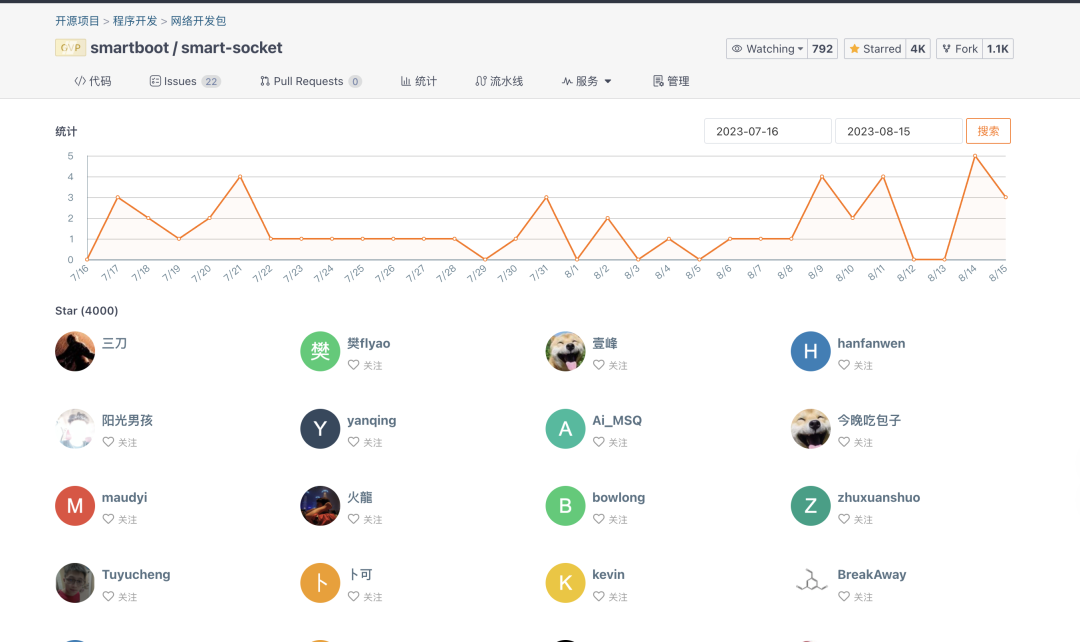Screen dimensions: 1080x642
Task: Open the smart-socket repository link
Action: click(x=231, y=48)
